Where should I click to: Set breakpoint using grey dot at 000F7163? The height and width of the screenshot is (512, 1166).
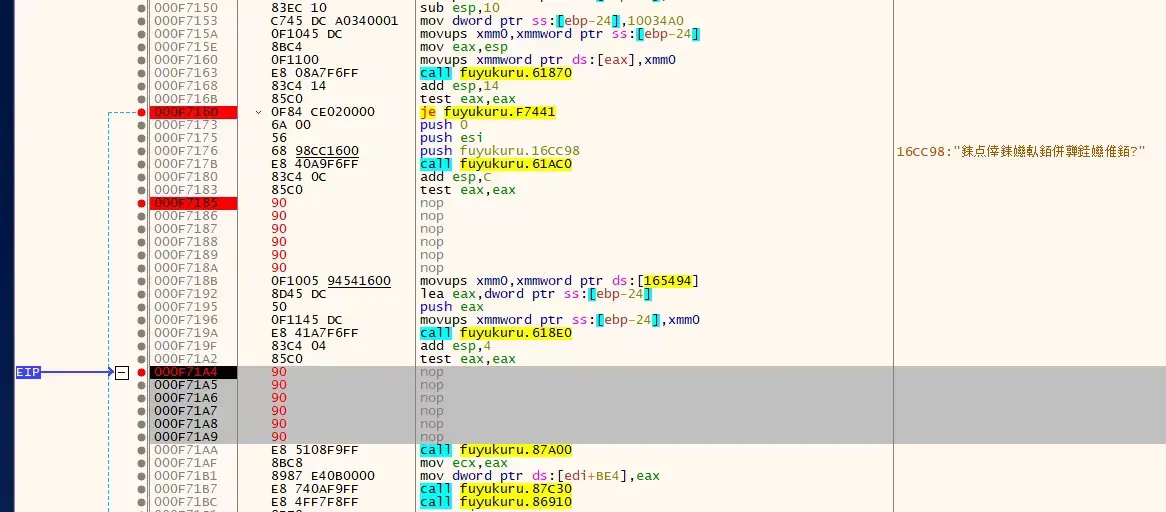(x=141, y=73)
